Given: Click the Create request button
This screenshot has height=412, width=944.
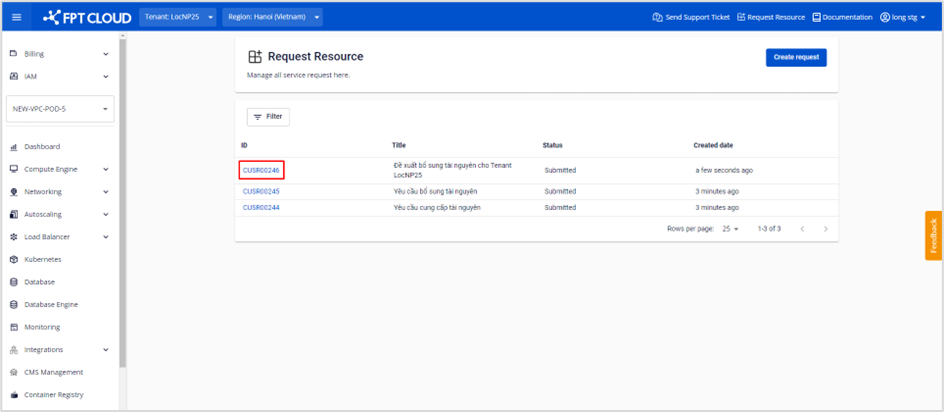Looking at the screenshot, I should click(796, 57).
